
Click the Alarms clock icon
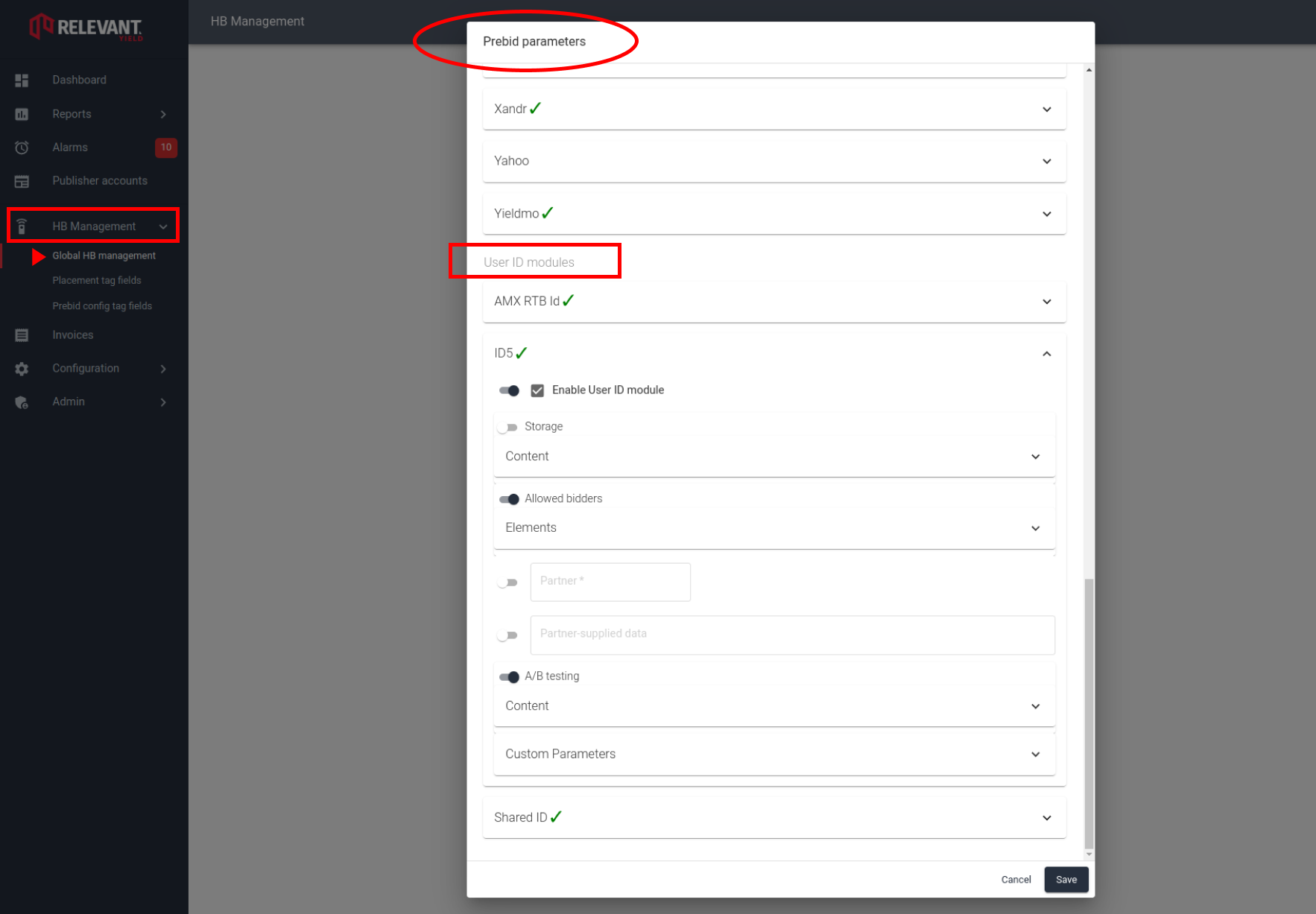click(x=22, y=147)
